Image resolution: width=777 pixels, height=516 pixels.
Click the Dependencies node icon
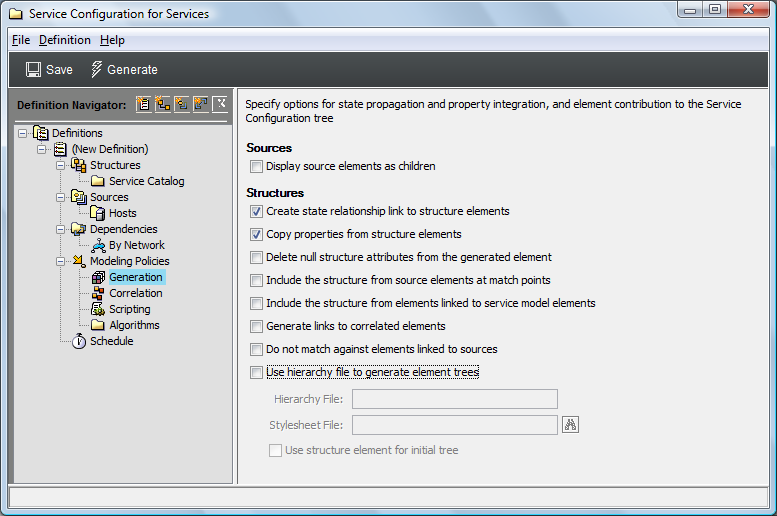79,229
